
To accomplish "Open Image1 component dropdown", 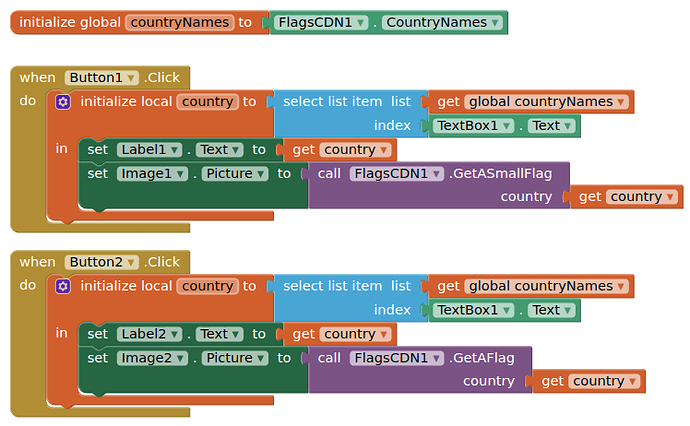I will tap(152, 174).
